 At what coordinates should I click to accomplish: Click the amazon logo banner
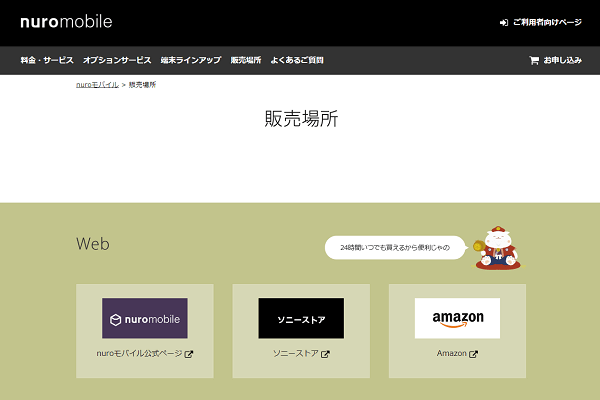[x=457, y=318]
